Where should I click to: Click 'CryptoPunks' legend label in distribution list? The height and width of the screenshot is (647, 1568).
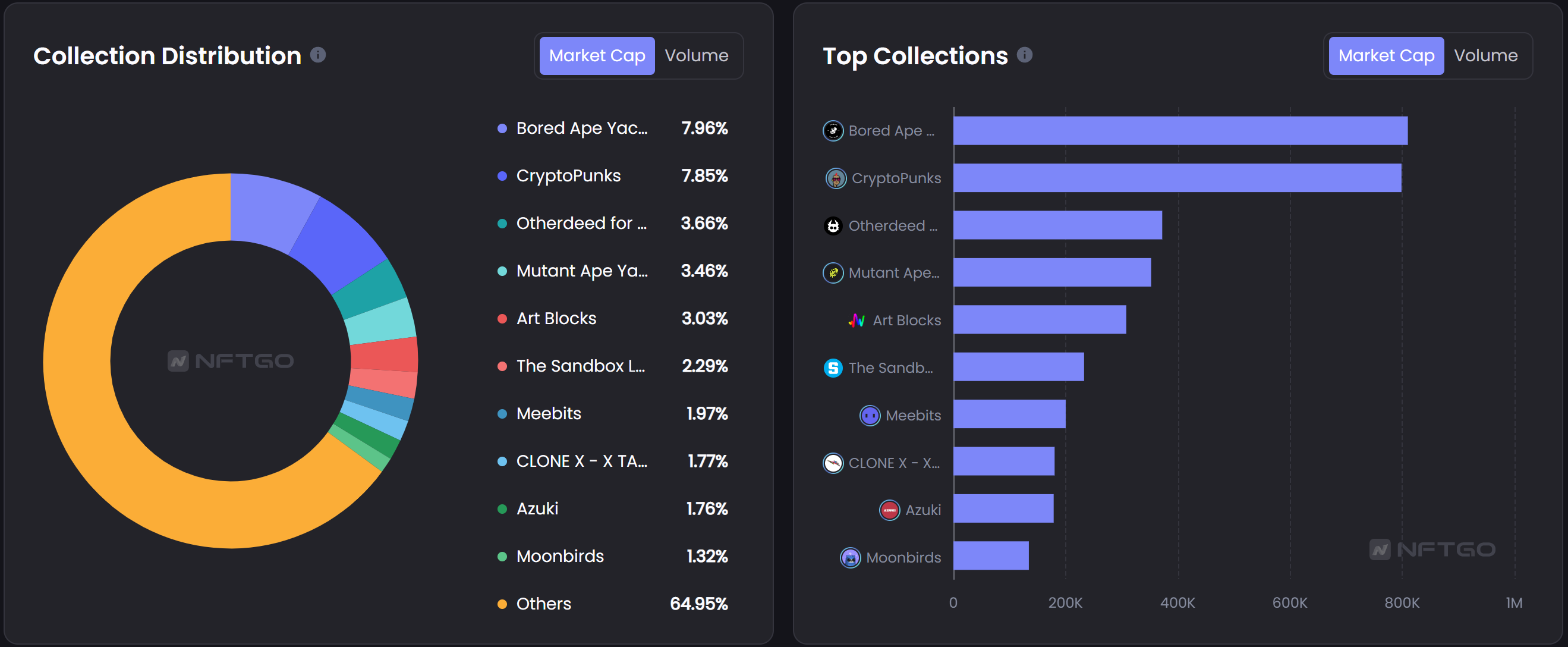pos(568,176)
